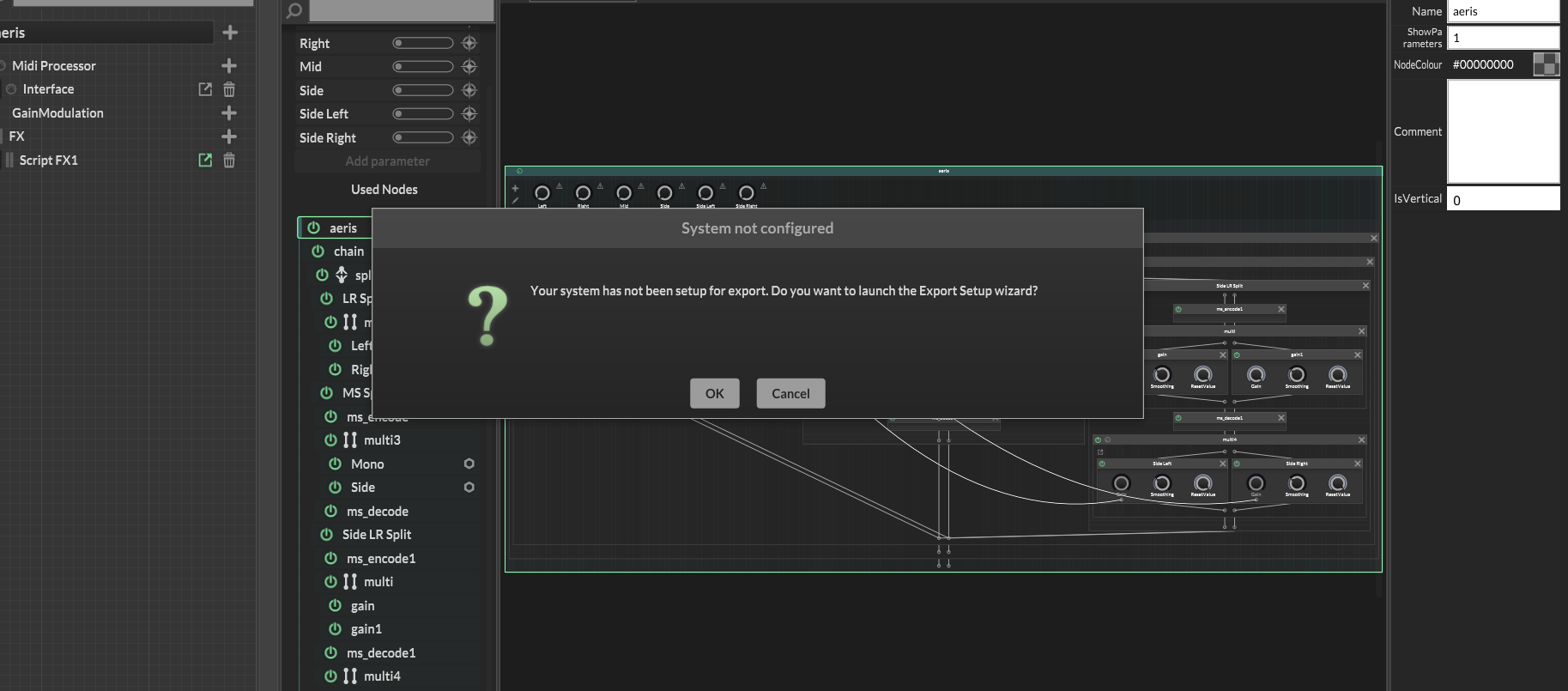Close the Side LR Split node in graph
The height and width of the screenshot is (691, 1568).
pos(1365,286)
